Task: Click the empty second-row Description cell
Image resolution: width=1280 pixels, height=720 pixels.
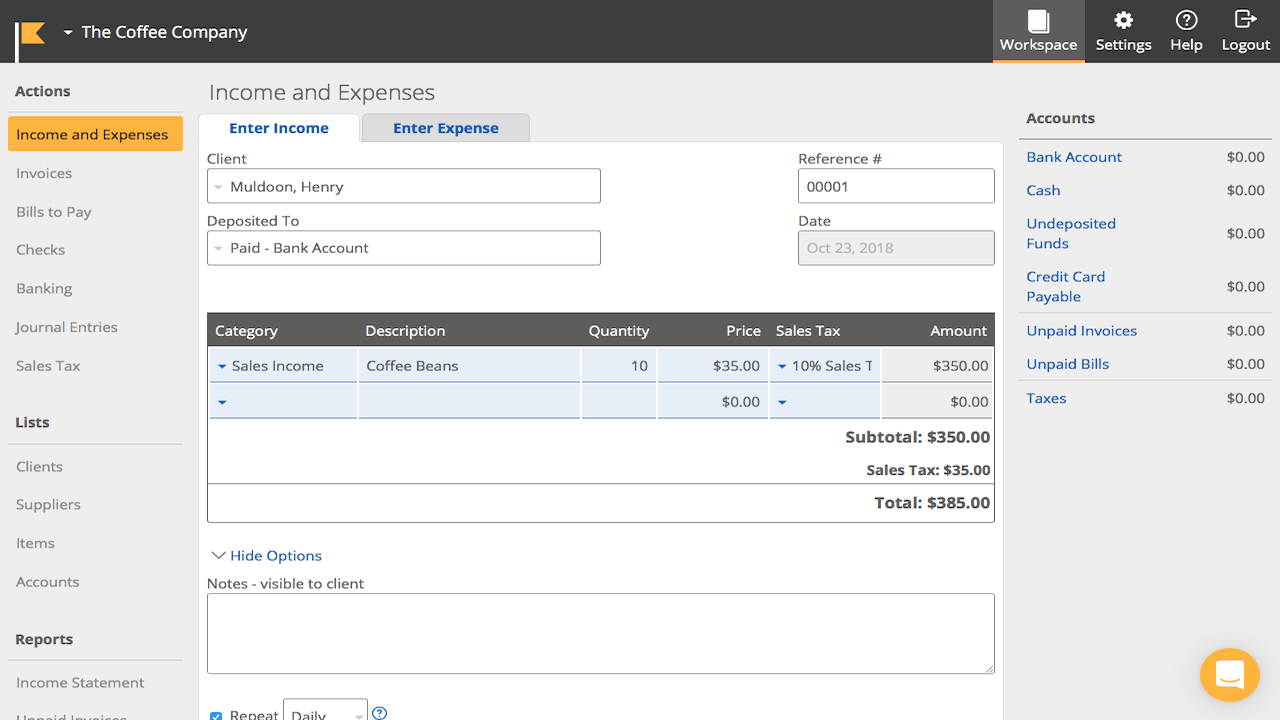Action: tap(469, 402)
